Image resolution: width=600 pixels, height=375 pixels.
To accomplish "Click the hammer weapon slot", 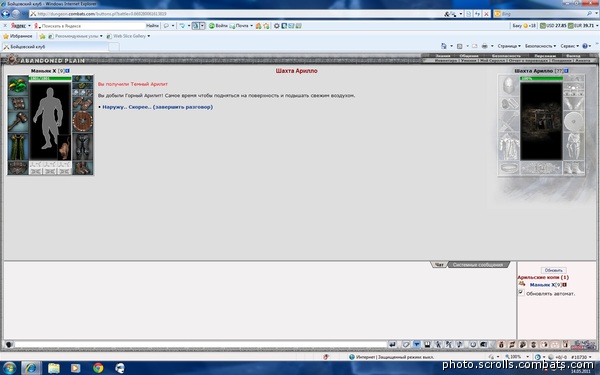I will pyautogui.click(x=18, y=122).
